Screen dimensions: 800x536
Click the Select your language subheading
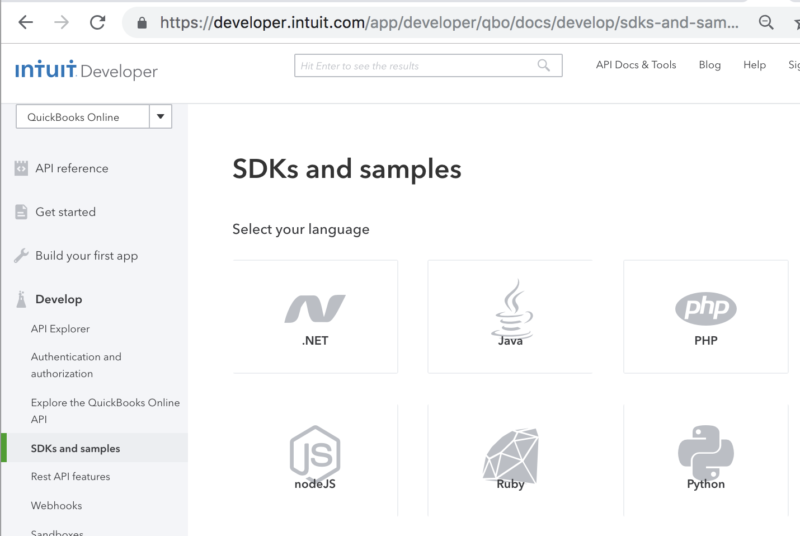point(301,229)
